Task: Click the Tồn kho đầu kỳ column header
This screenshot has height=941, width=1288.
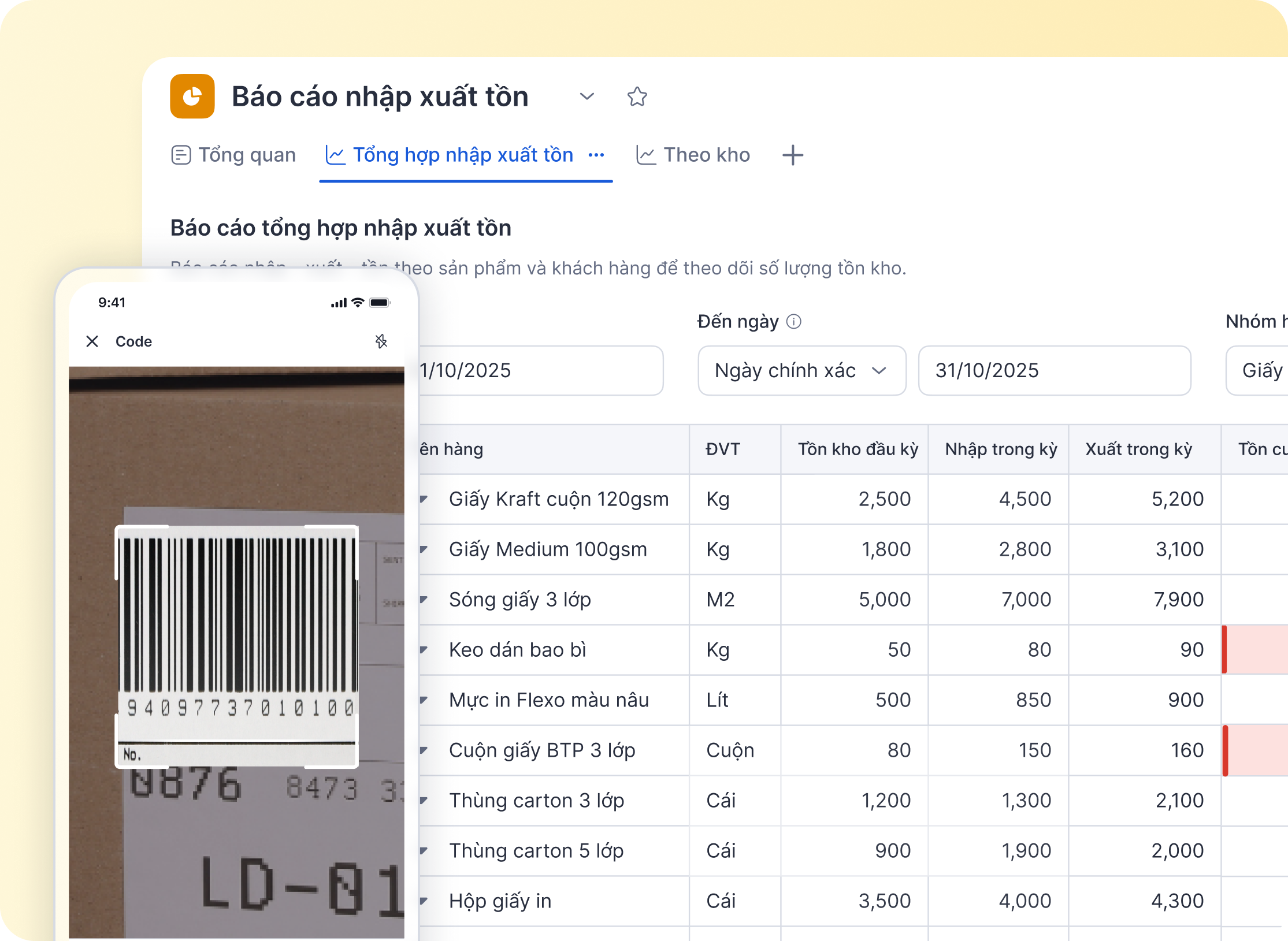Action: pos(858,449)
